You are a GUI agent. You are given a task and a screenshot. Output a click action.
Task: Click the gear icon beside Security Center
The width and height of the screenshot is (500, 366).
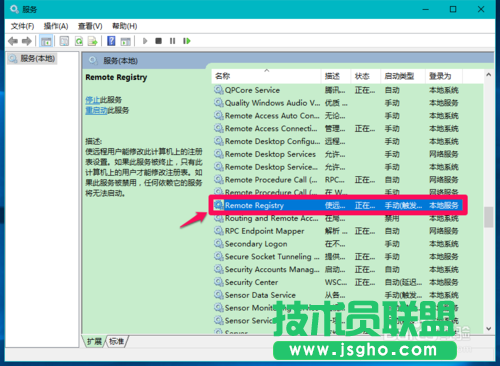click(219, 282)
